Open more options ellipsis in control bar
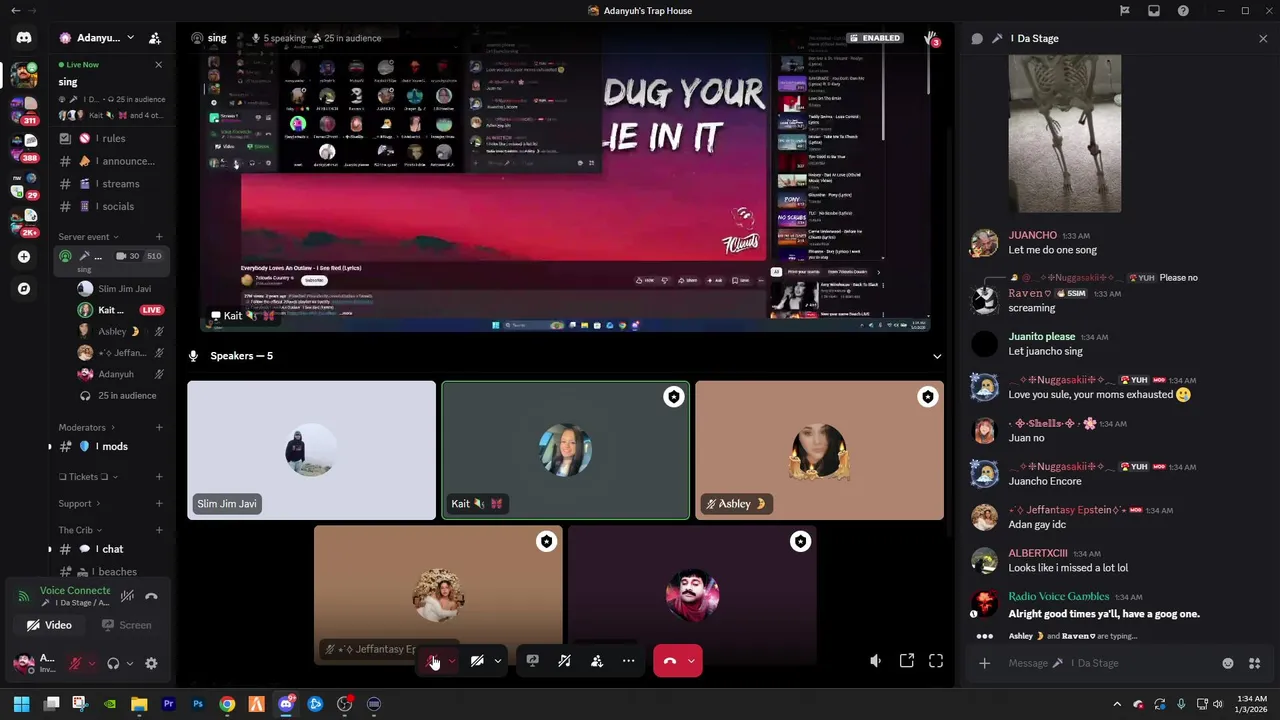The height and width of the screenshot is (720, 1280). pos(628,661)
